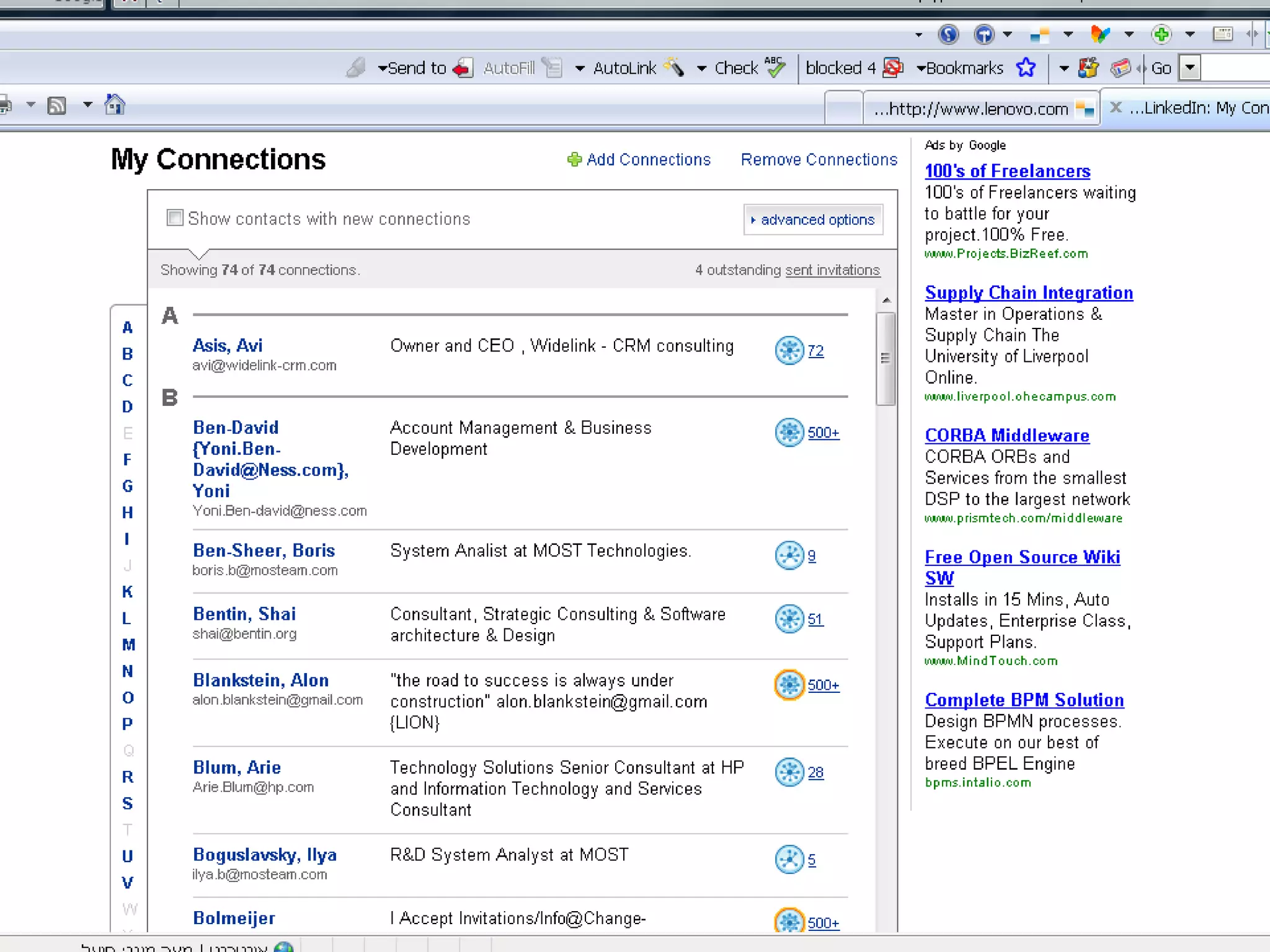
Task: Click Asis Avi's connections network icon
Action: (789, 350)
